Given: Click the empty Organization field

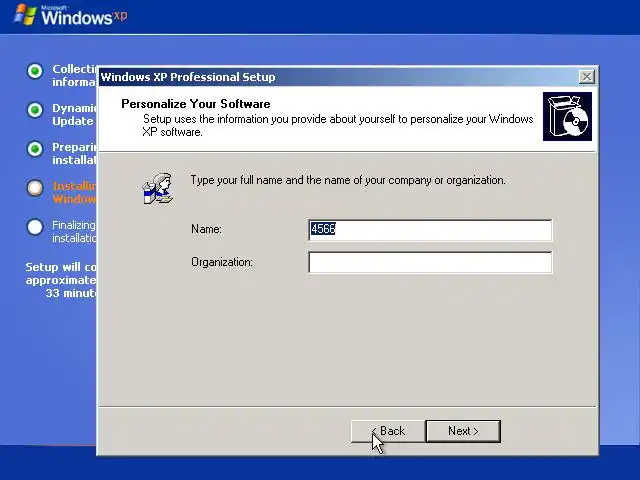Looking at the screenshot, I should pyautogui.click(x=430, y=262).
